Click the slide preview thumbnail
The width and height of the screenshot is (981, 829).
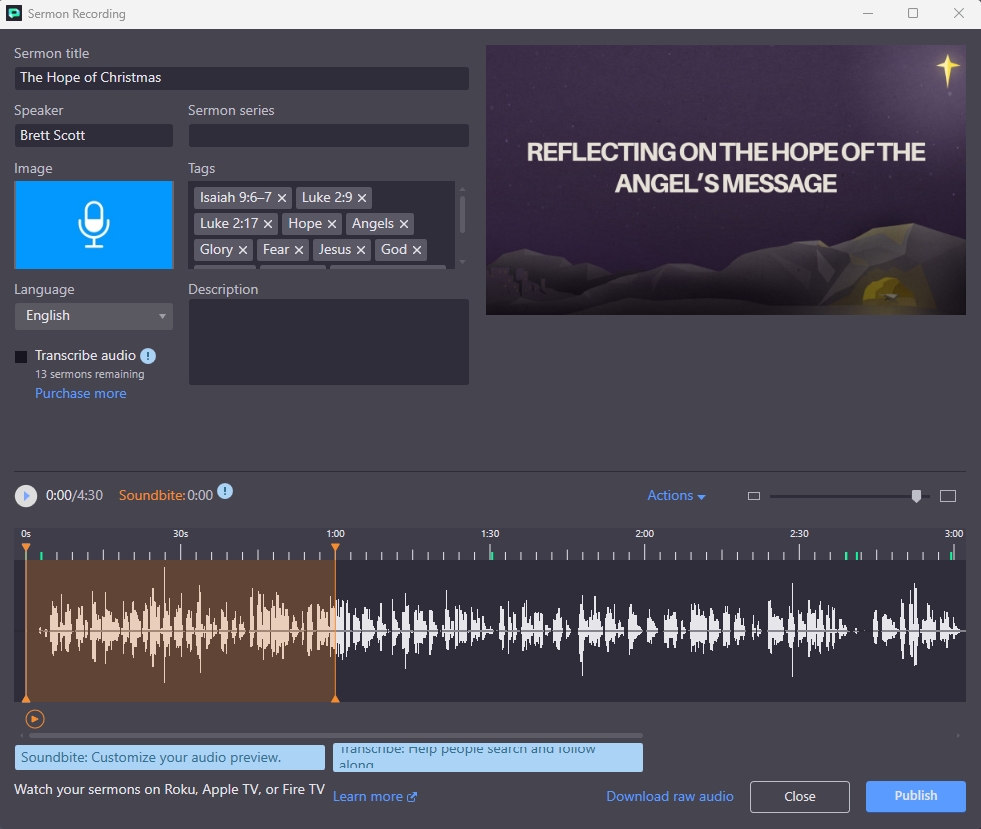pyautogui.click(x=726, y=180)
